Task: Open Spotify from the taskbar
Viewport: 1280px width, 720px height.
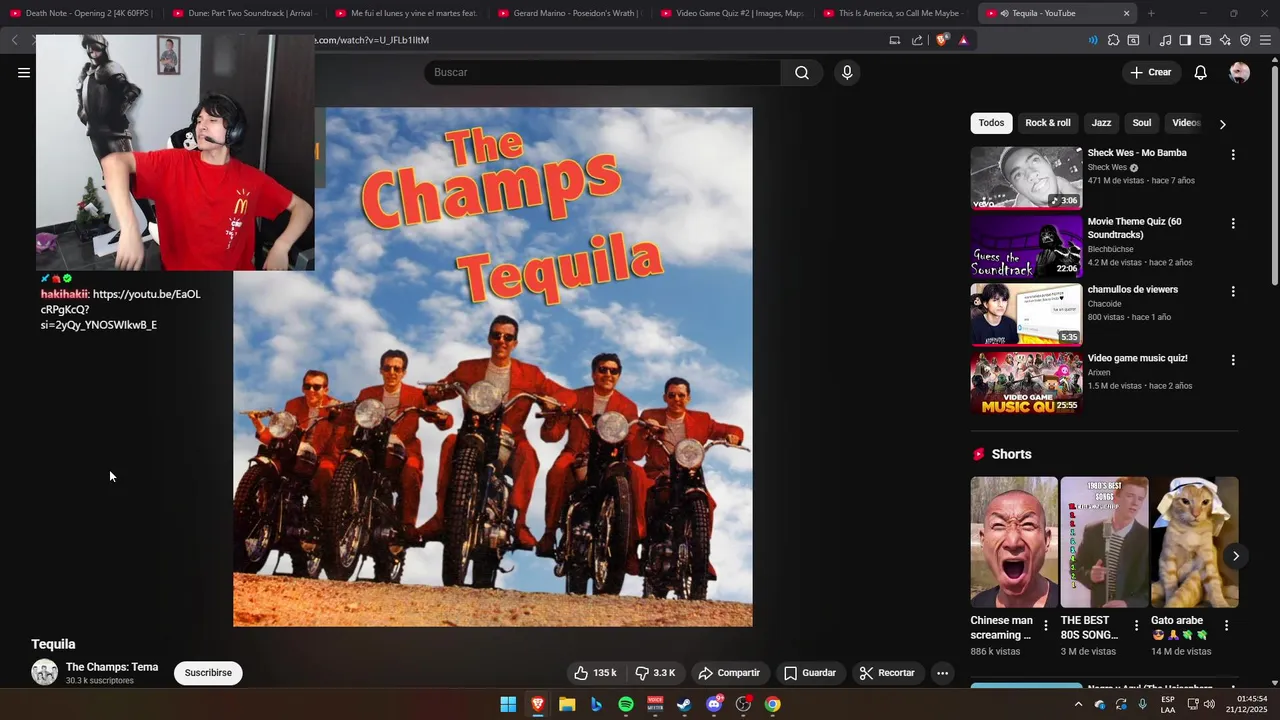Action: [626, 704]
